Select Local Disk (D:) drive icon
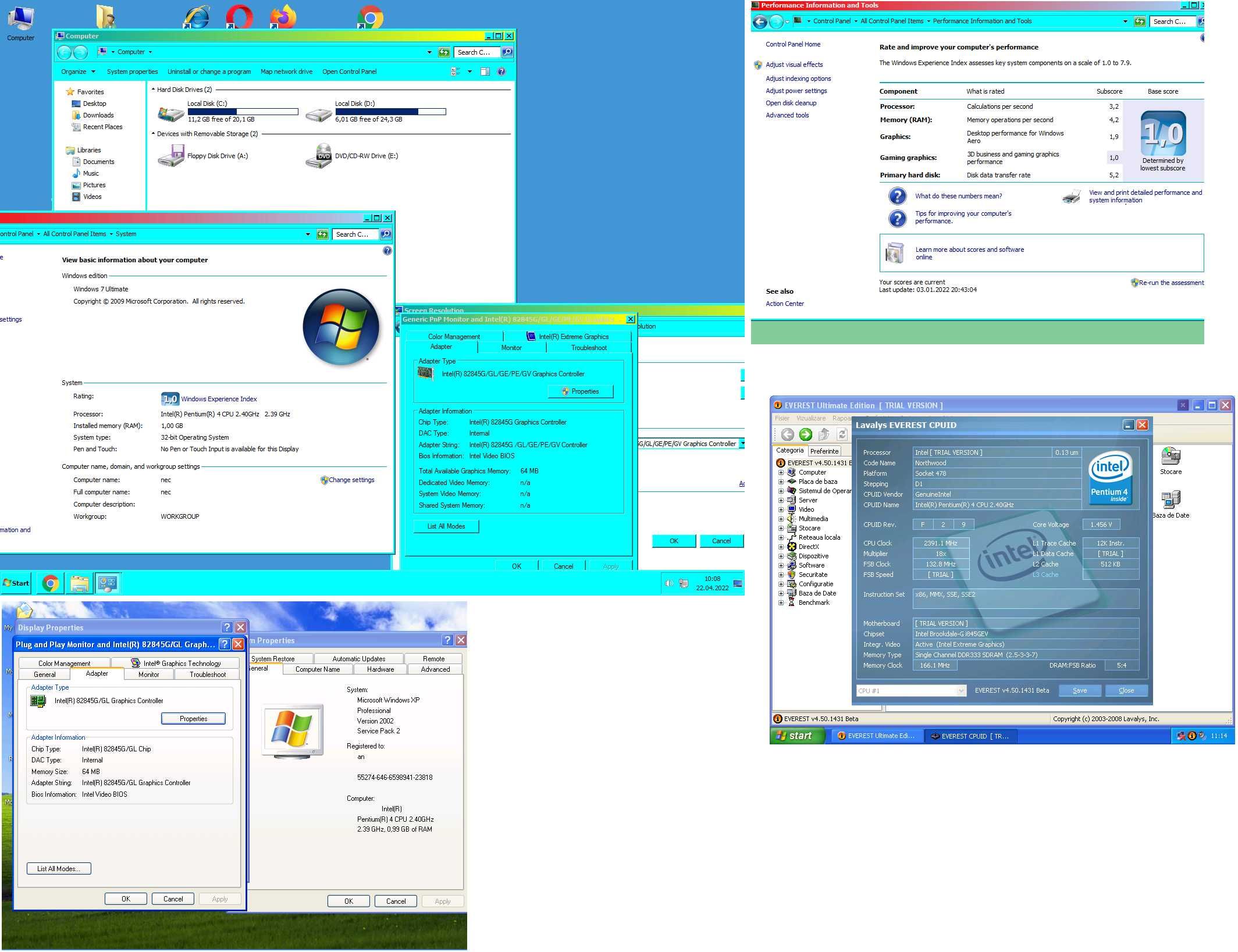 click(x=319, y=113)
